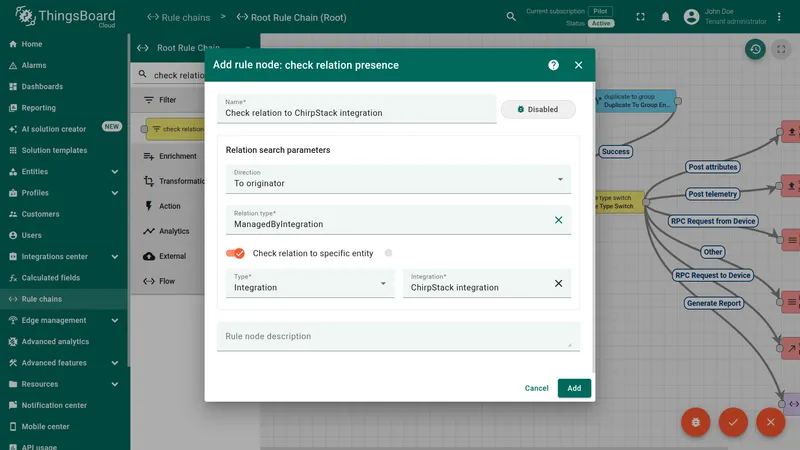Expand the Profiles menu
The image size is (800, 450).
[x=115, y=193]
